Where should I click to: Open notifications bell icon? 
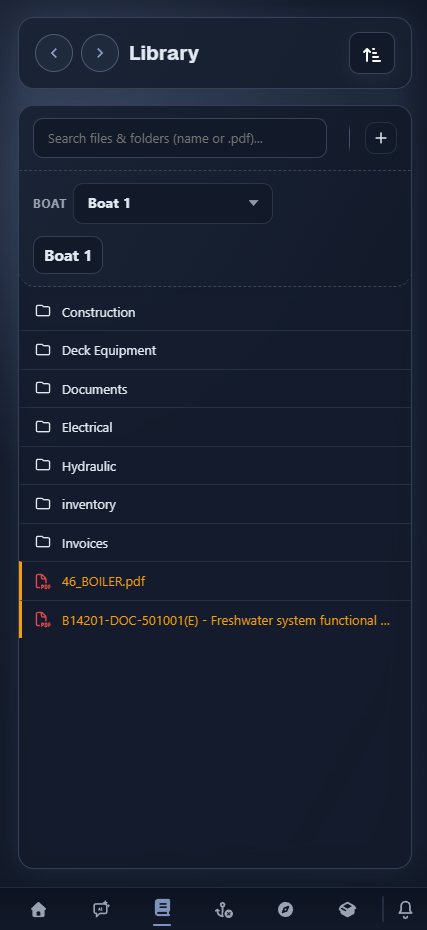tap(405, 909)
